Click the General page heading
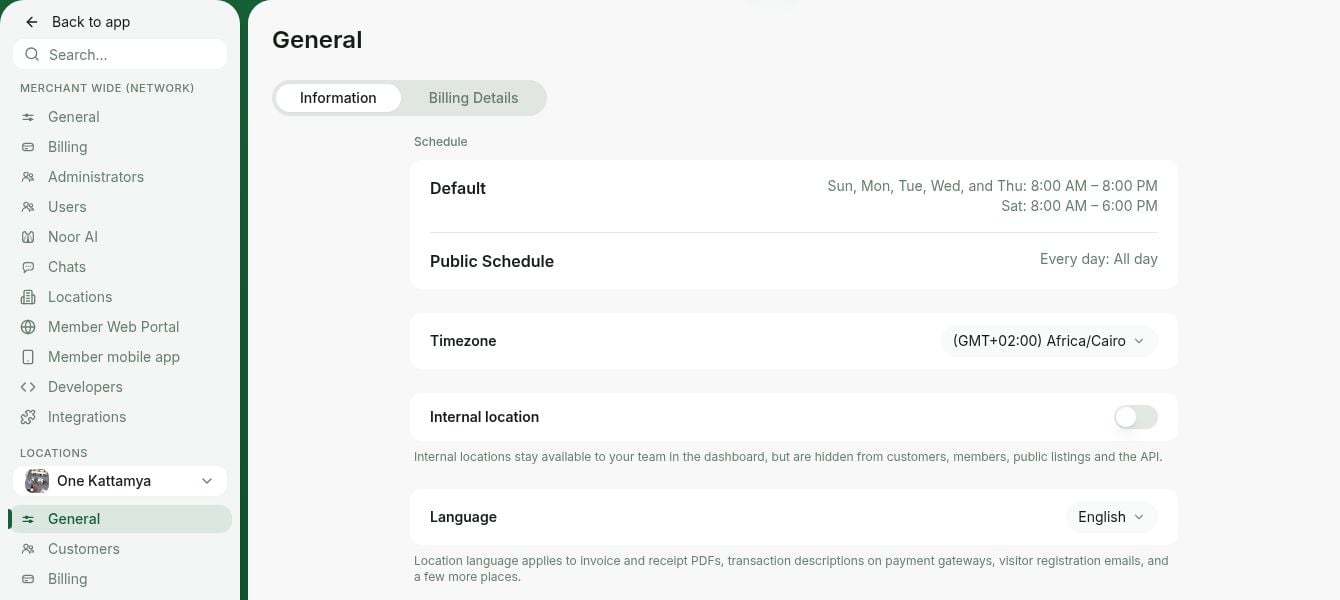 [x=317, y=40]
